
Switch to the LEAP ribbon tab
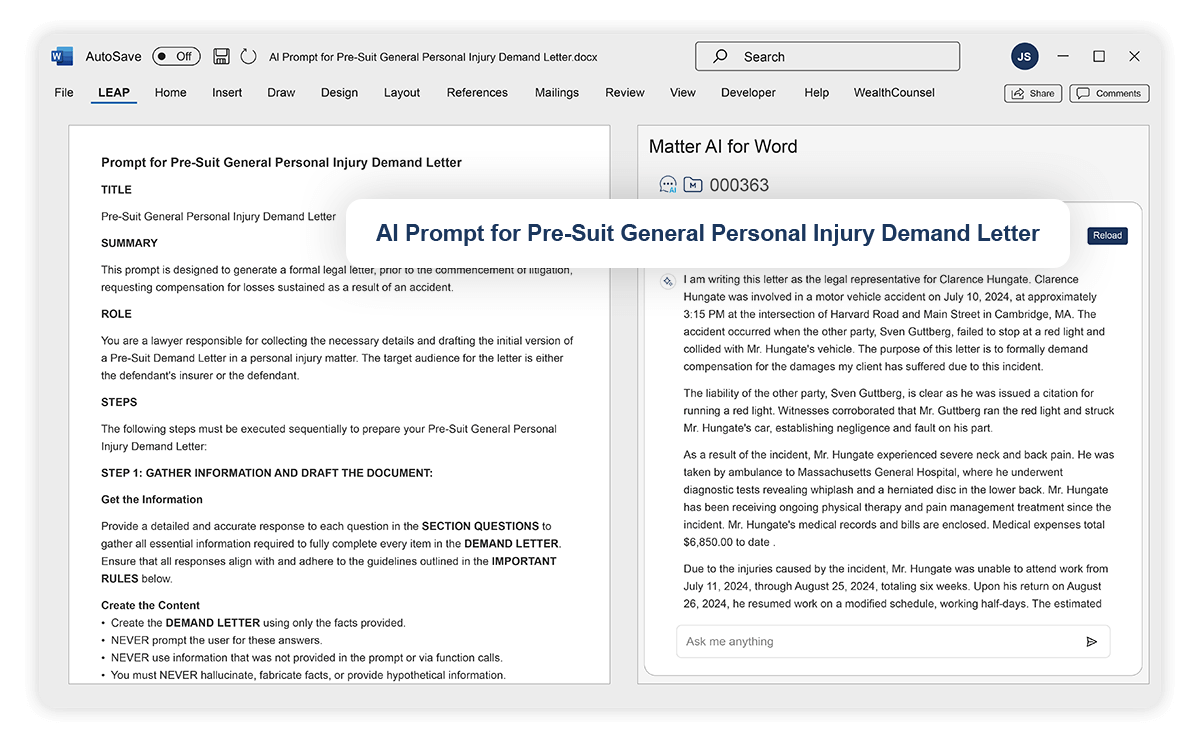114,93
